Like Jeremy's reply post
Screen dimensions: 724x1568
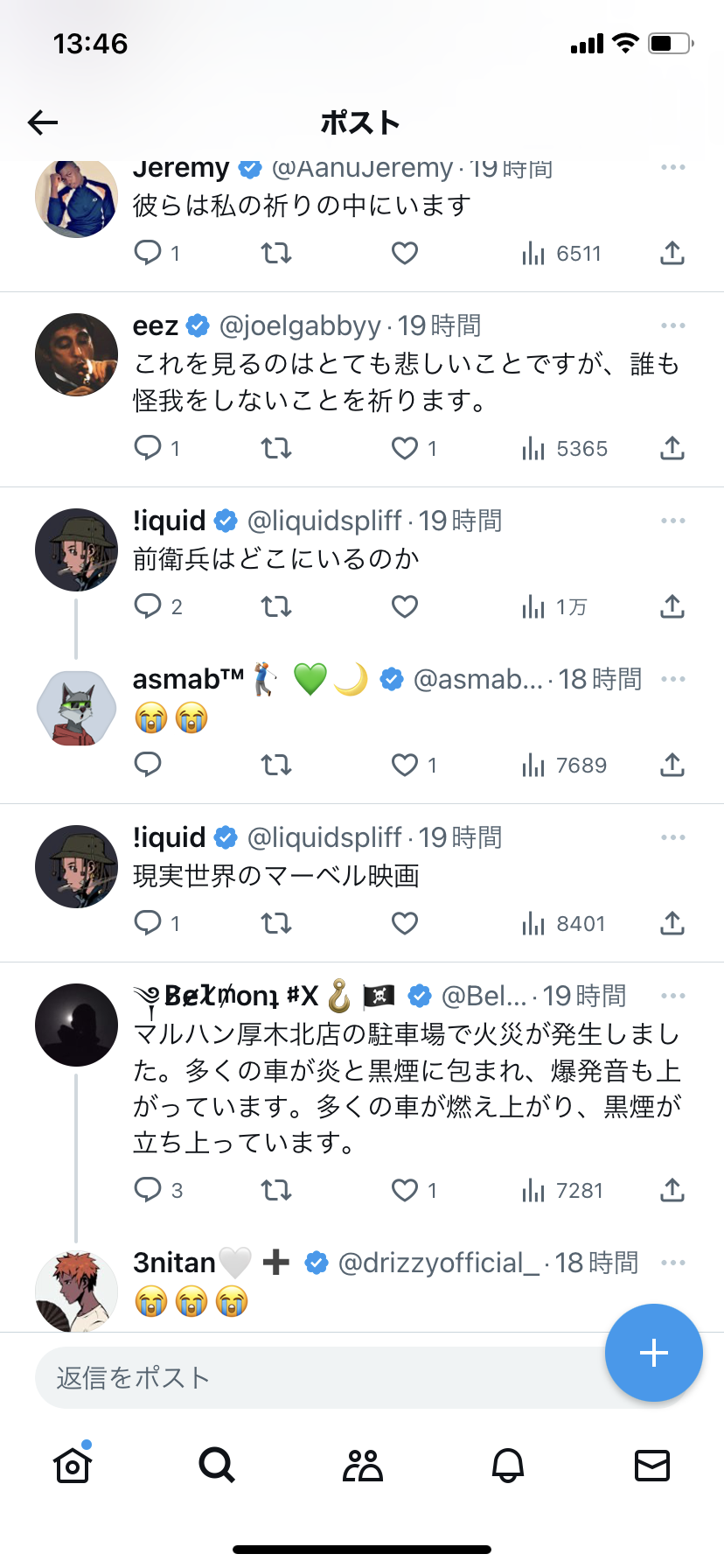tap(405, 254)
